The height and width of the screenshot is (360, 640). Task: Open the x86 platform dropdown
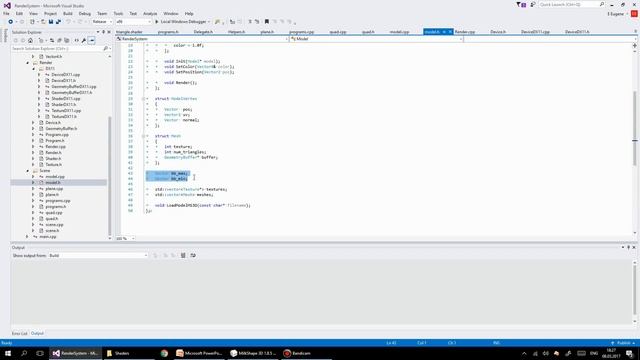(133, 22)
